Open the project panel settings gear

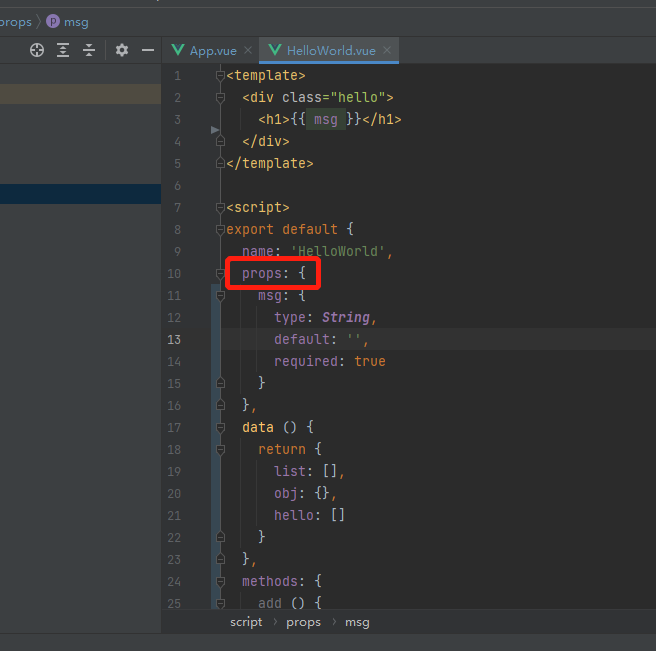(122, 50)
